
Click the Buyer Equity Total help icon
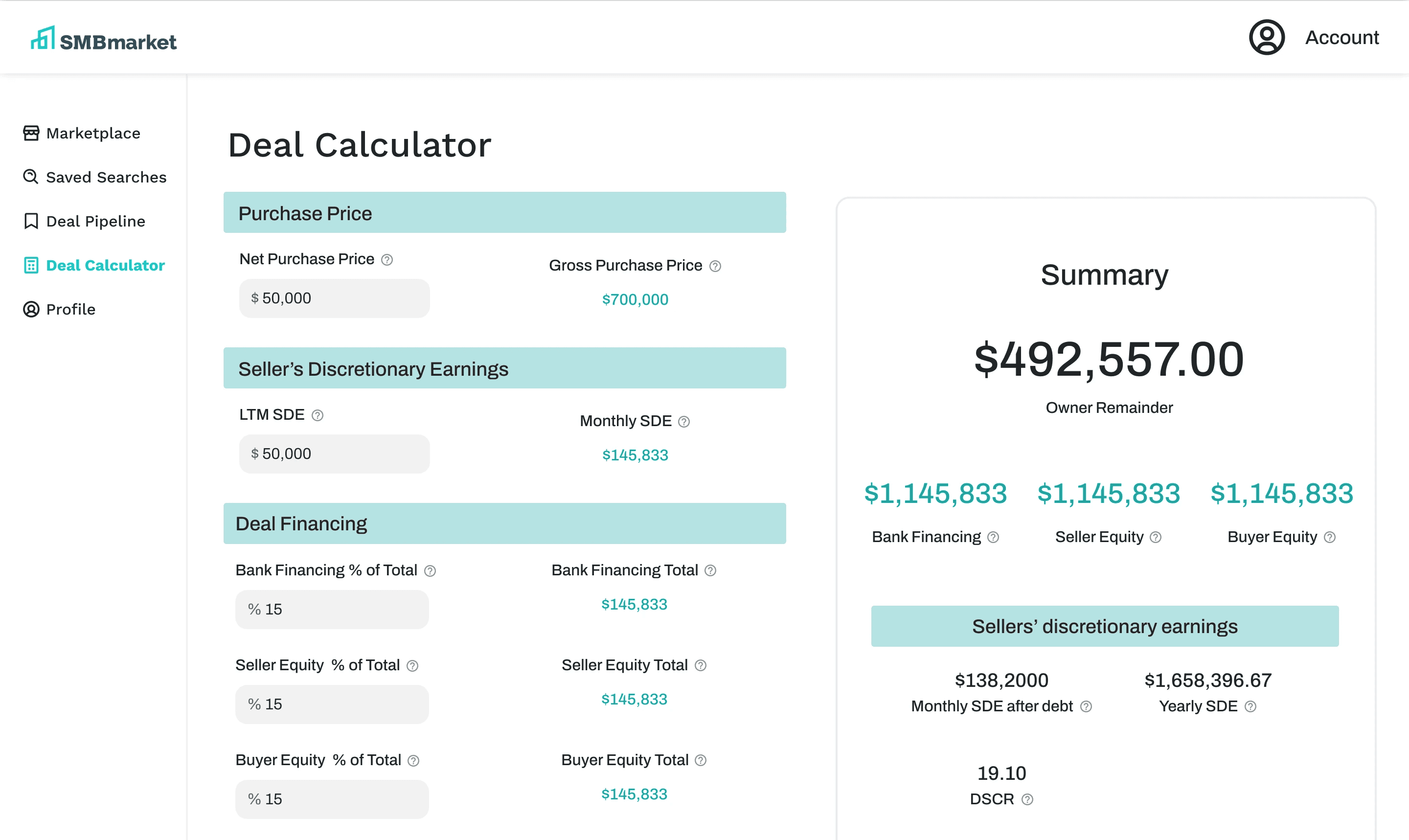pos(701,760)
